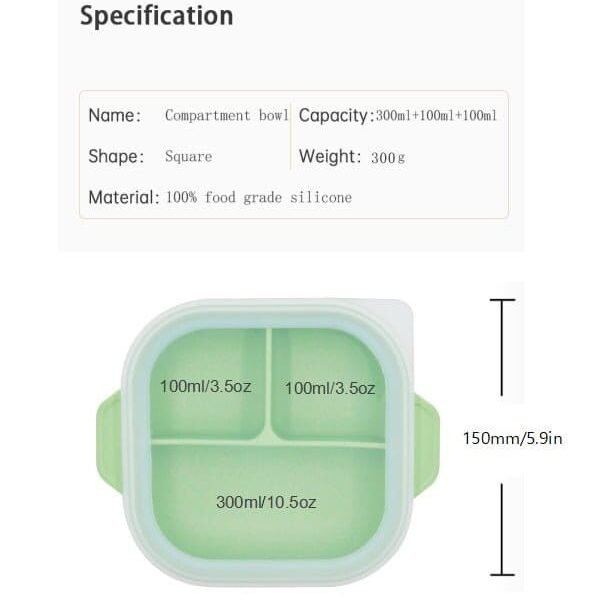
Task: Click the Material label
Action: 124,197
